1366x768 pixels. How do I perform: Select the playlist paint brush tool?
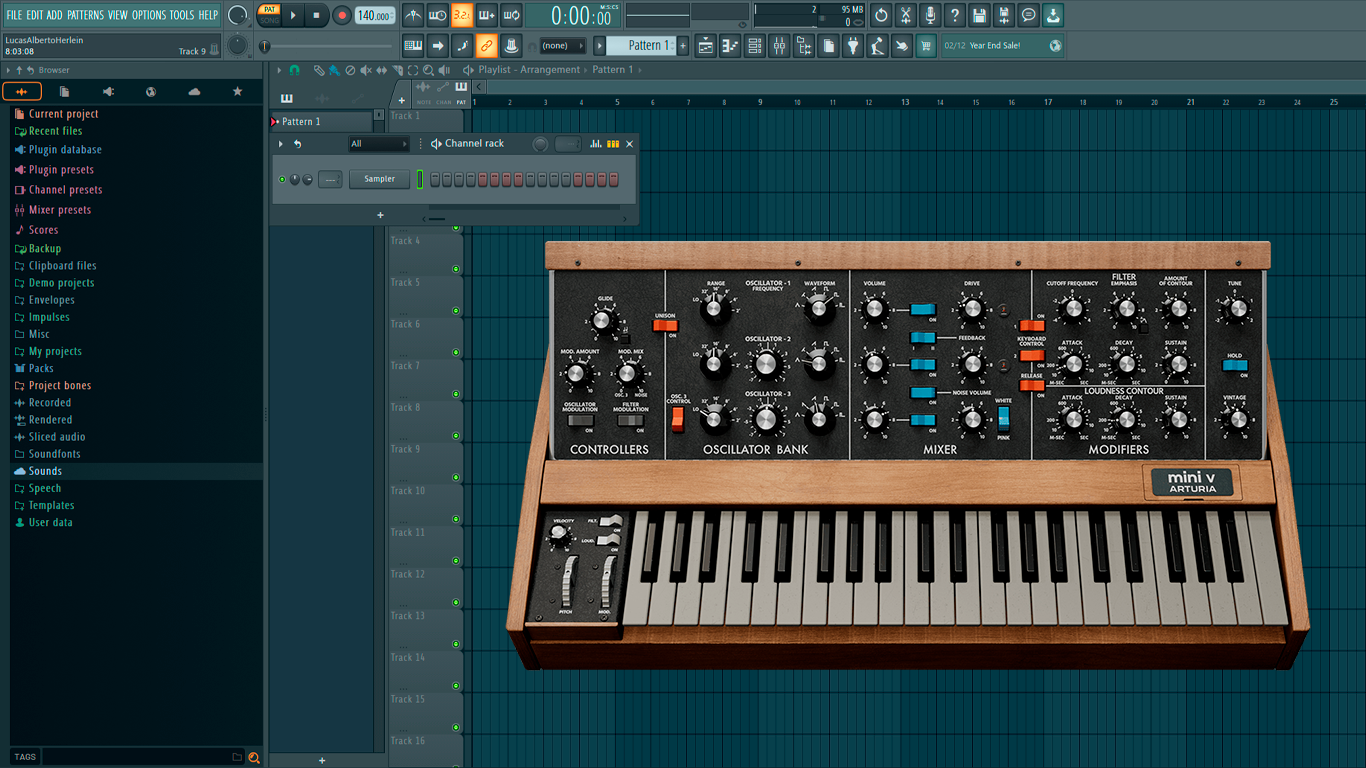click(334, 70)
